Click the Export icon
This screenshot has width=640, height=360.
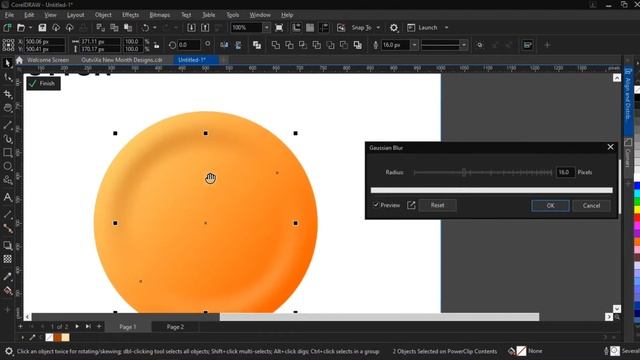(205, 28)
